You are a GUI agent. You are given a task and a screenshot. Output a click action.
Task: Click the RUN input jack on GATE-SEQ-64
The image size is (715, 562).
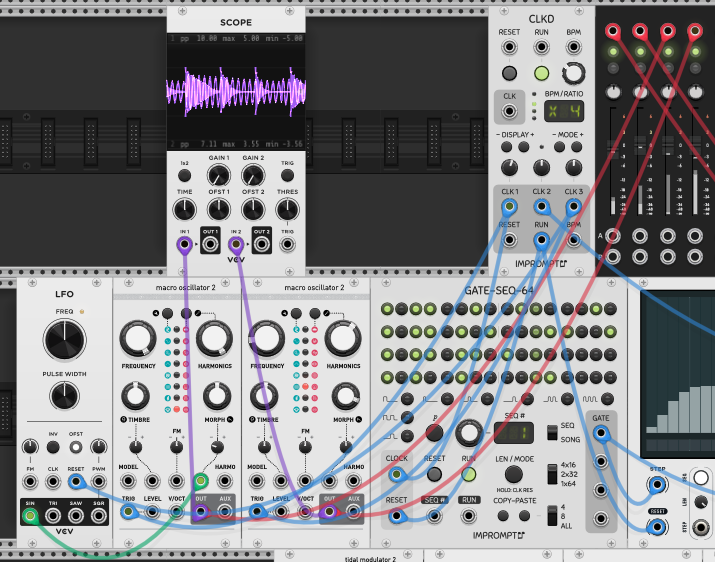[468, 516]
